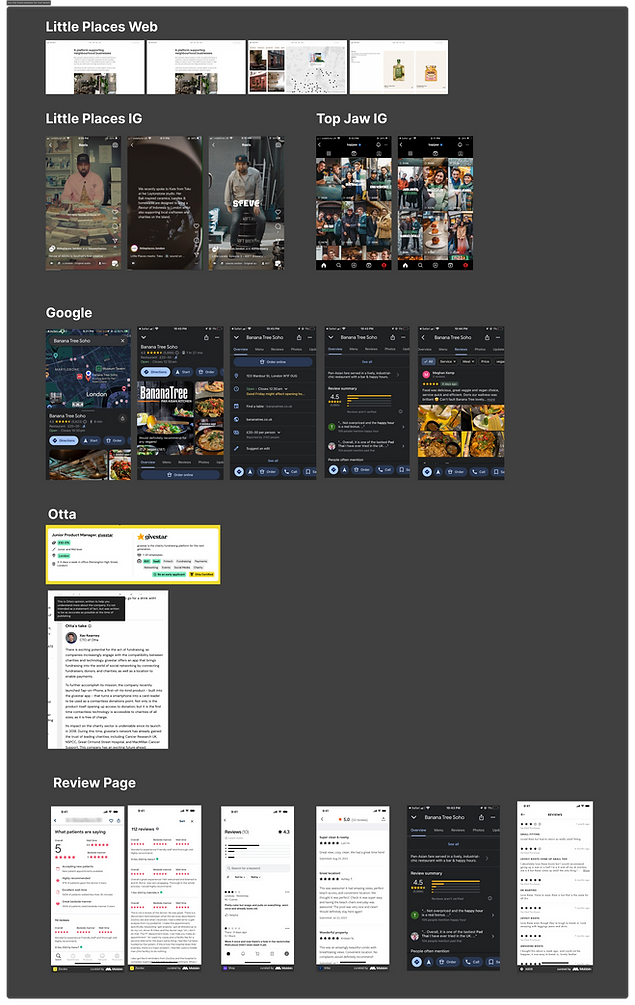Open Photos tab in Google Meghan Kemp review screenshot

[480, 349]
